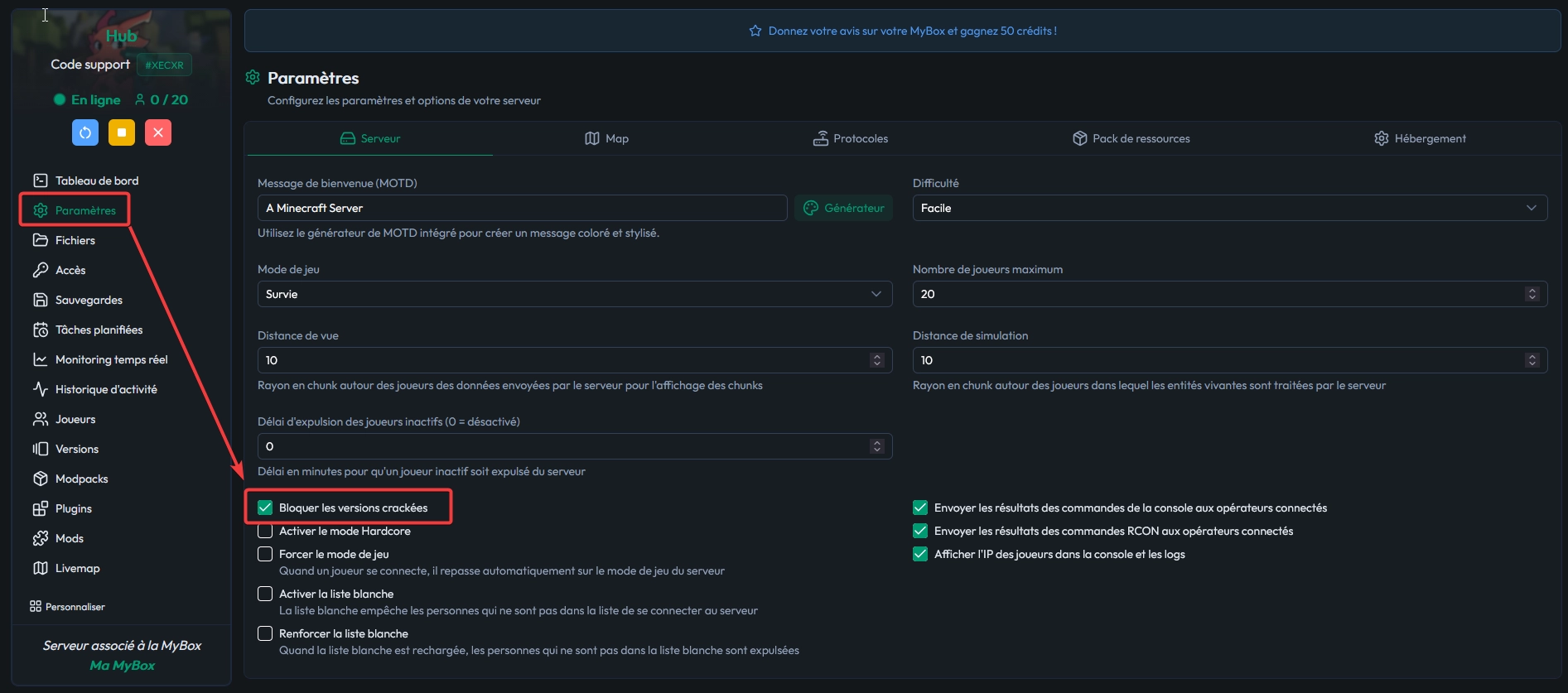Click the Générateur button

844,208
